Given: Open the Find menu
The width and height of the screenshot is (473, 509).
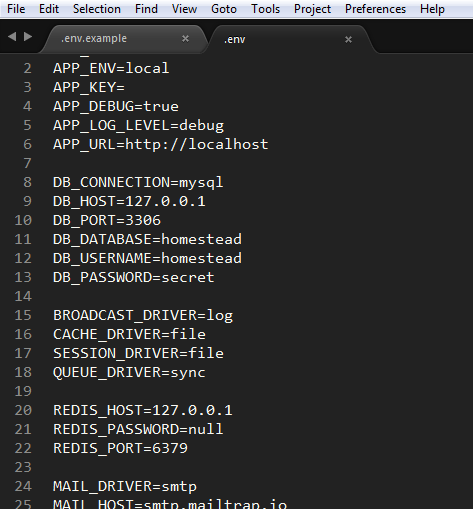Looking at the screenshot, I should tap(146, 9).
